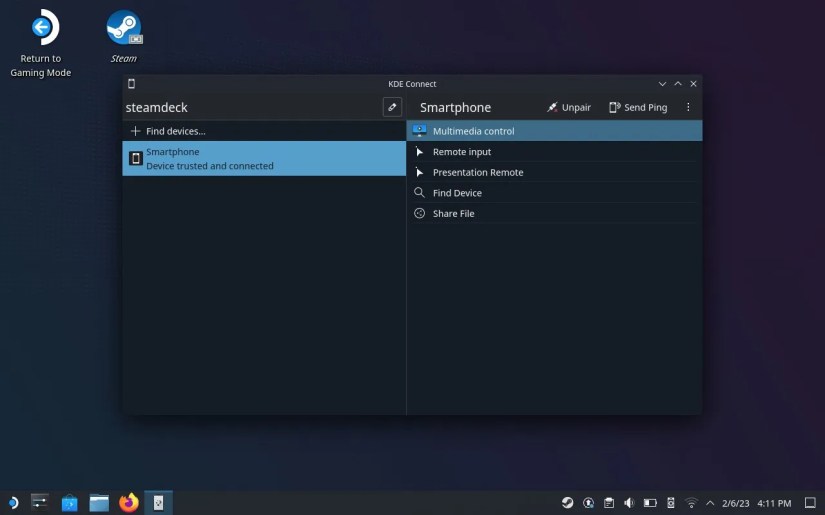Click the Multimedia control monitor icon

[x=419, y=130]
